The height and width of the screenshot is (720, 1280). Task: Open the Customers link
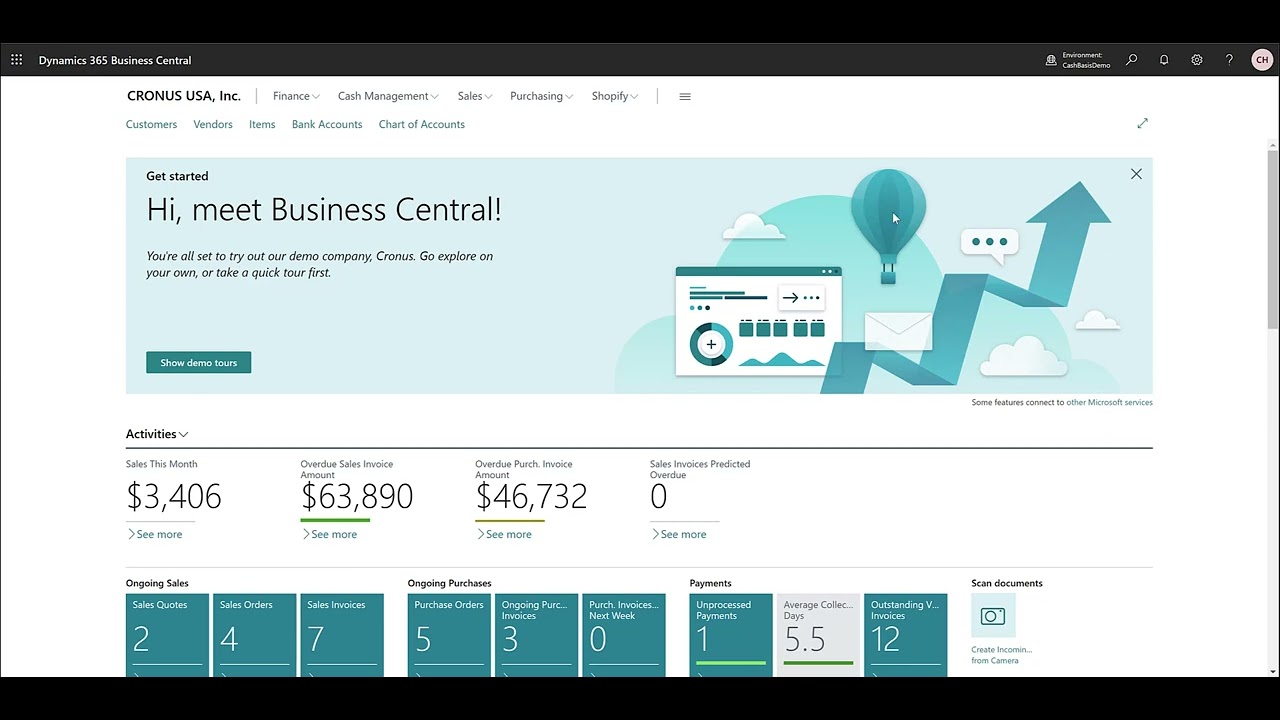[151, 124]
